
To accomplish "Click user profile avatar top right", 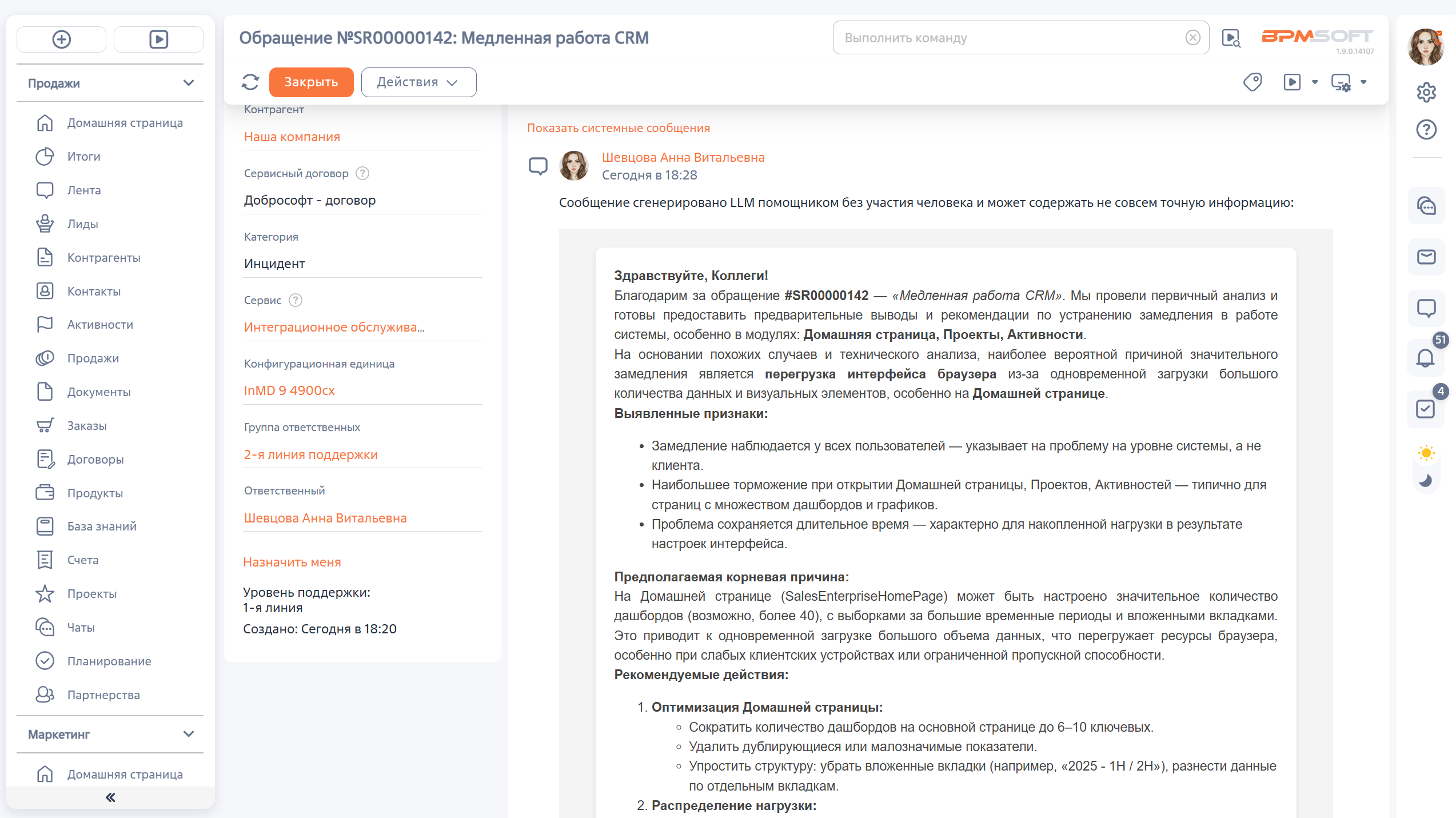I will (1426, 47).
